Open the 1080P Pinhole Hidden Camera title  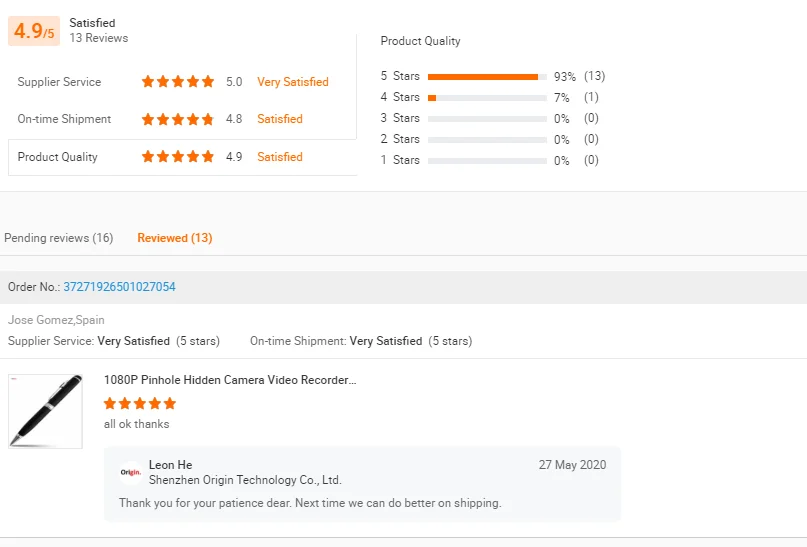point(230,380)
